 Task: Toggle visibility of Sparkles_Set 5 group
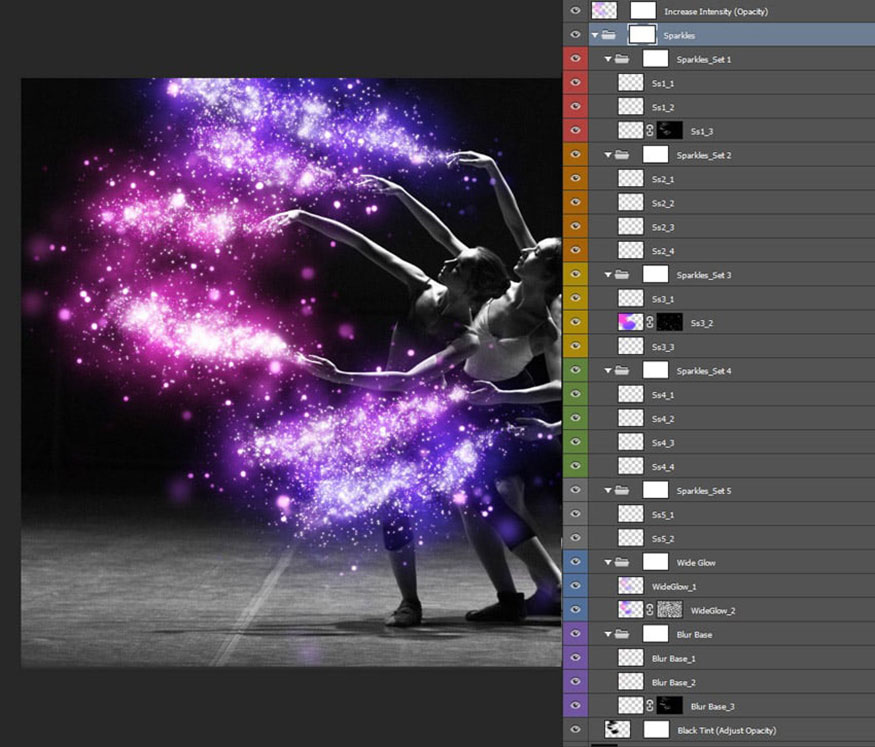(575, 490)
